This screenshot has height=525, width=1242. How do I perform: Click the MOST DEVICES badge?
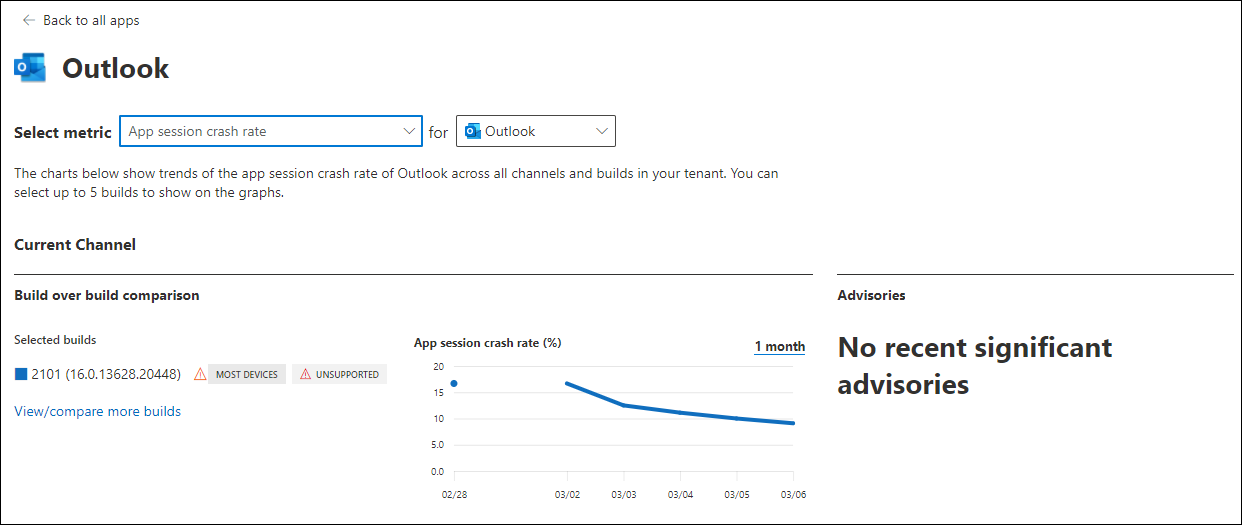(248, 374)
